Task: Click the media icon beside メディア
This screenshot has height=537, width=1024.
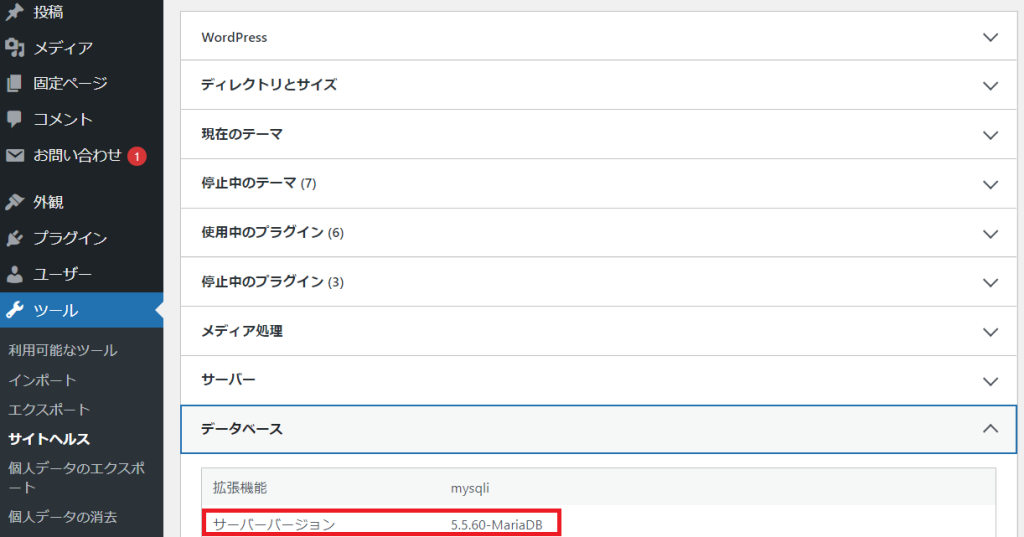Action: (x=14, y=48)
